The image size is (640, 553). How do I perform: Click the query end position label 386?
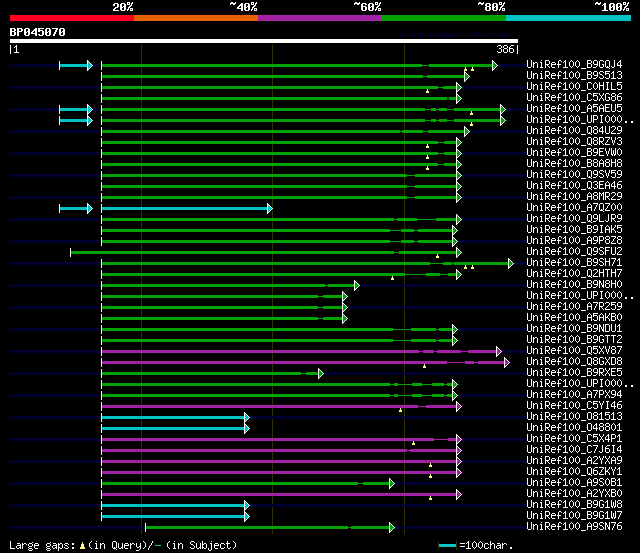tap(505, 49)
